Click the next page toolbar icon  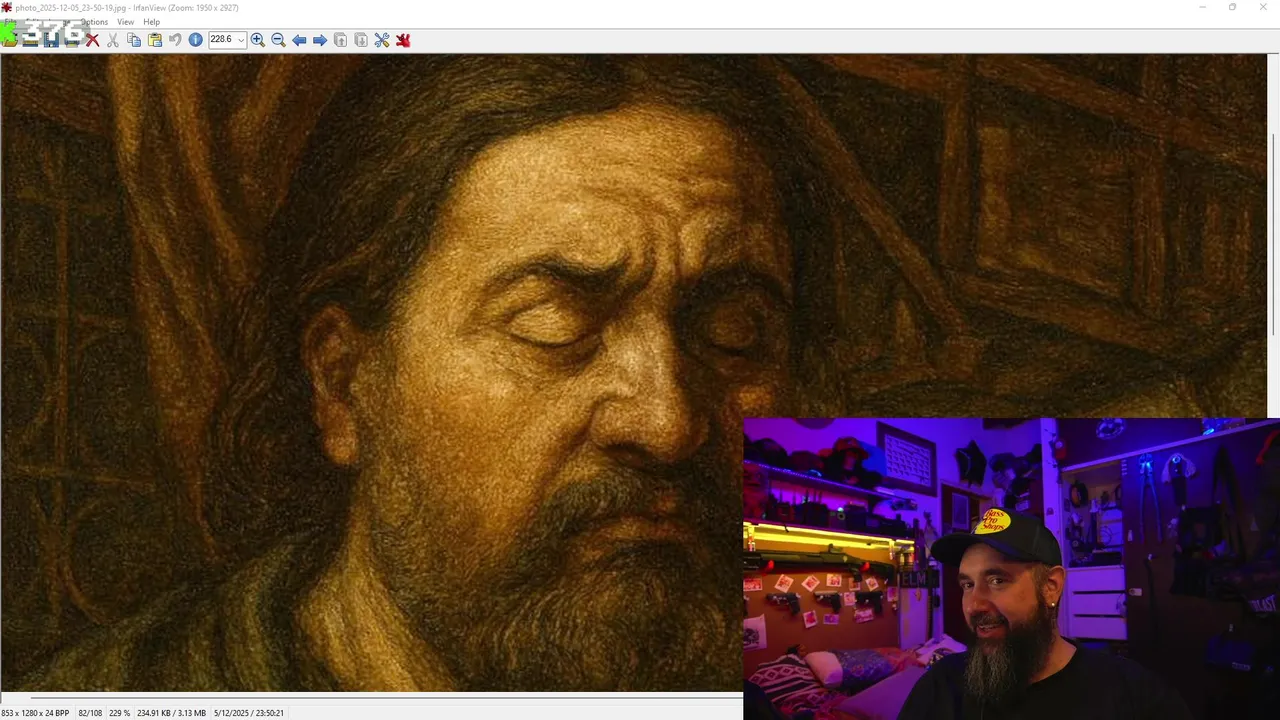[x=361, y=40]
